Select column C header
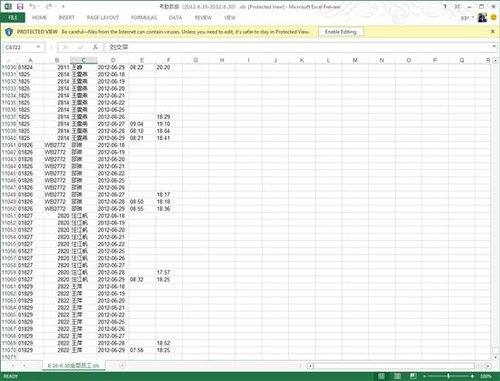The width and height of the screenshot is (500, 381). [x=83, y=60]
